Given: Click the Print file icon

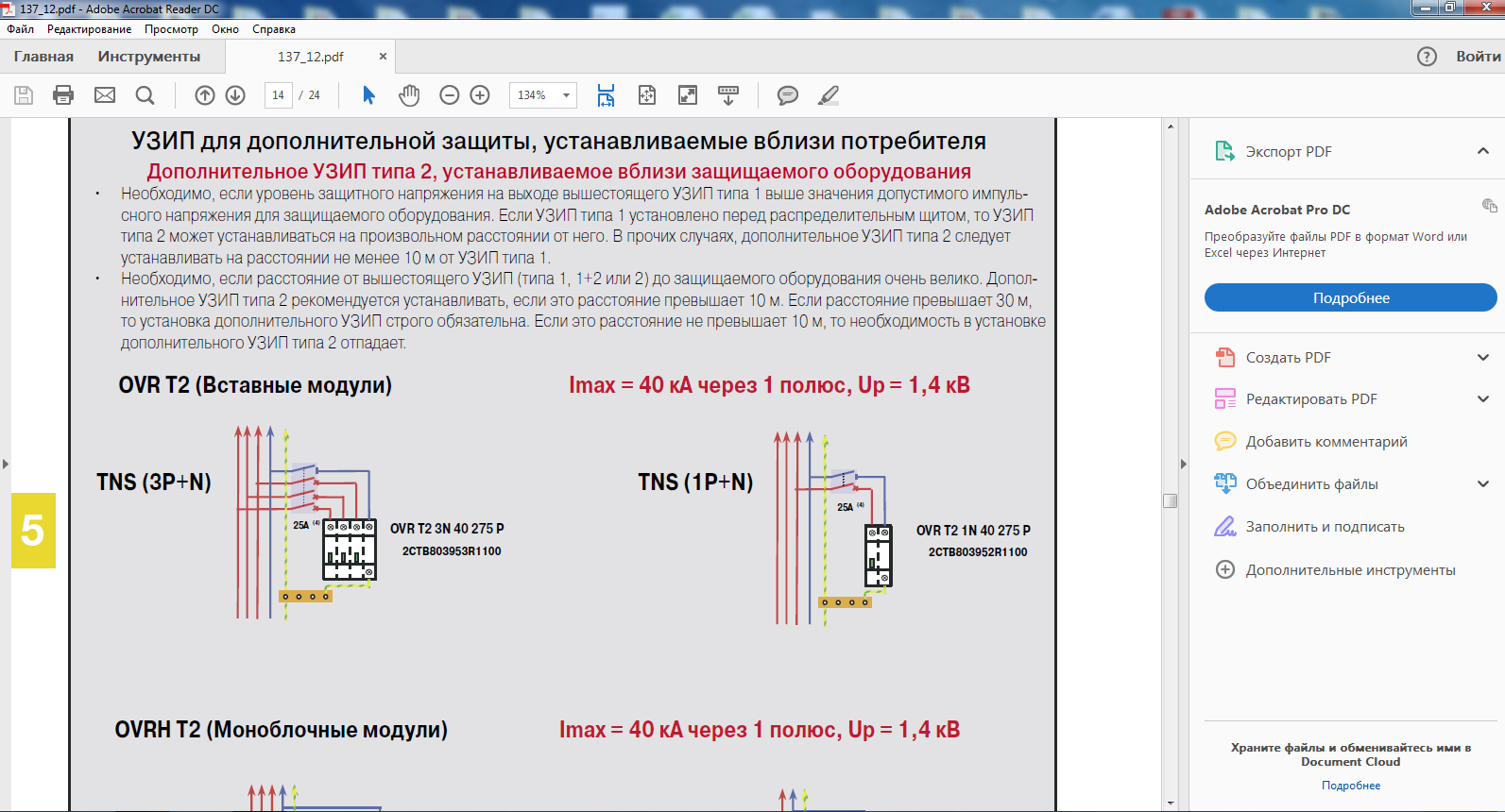Looking at the screenshot, I should pyautogui.click(x=63, y=95).
